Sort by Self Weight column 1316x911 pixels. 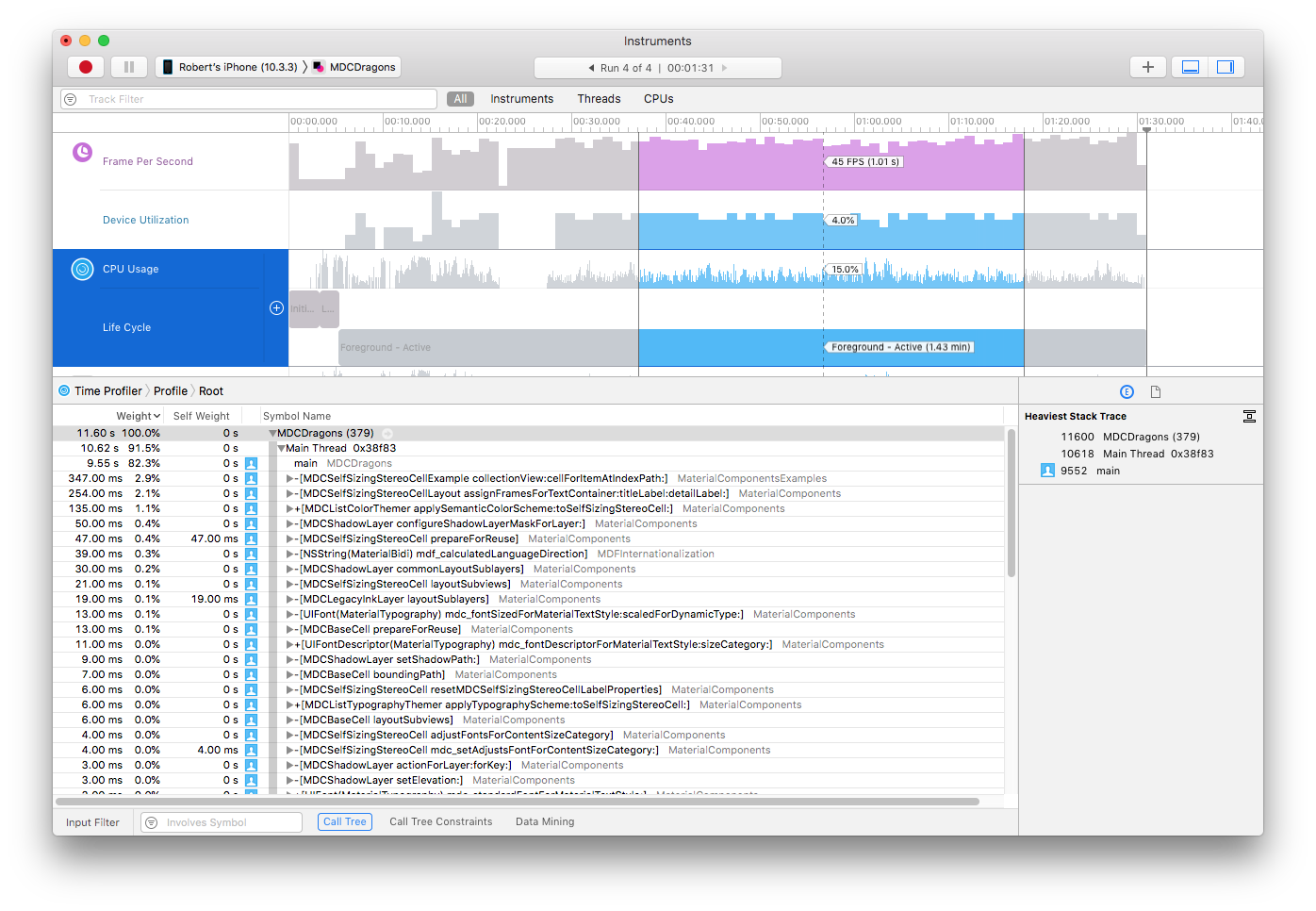(201, 416)
